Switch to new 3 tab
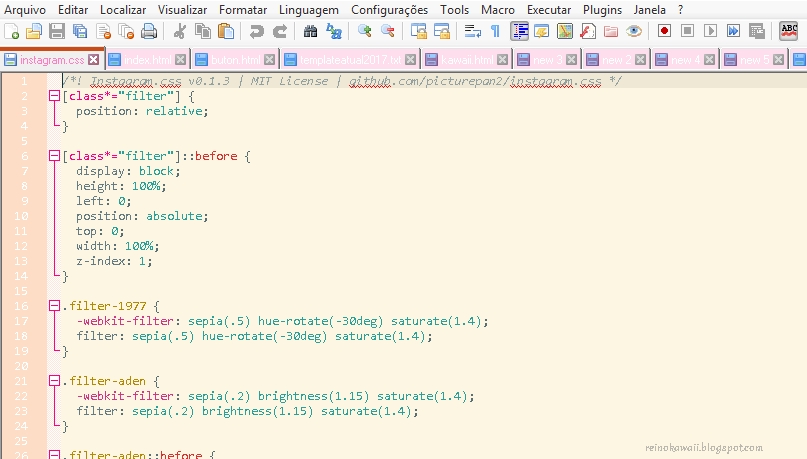This screenshot has height=459, width=807. tap(548, 60)
